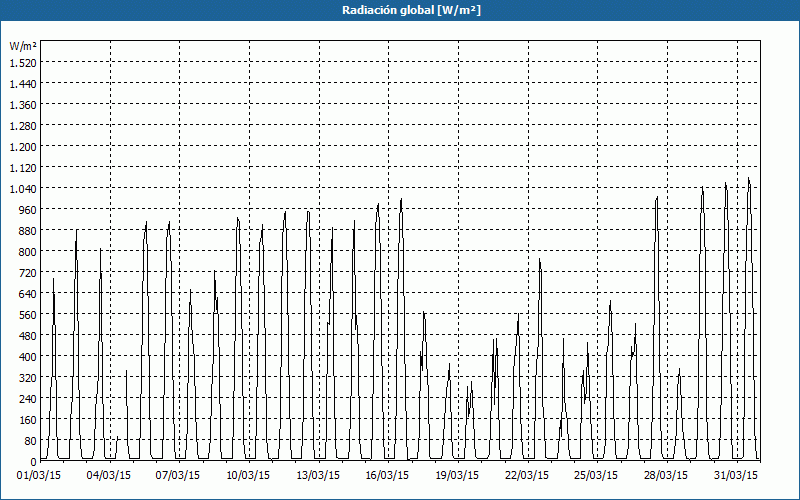Click the 01/03/15 date label
The width and height of the screenshot is (800, 500).
click(39, 476)
